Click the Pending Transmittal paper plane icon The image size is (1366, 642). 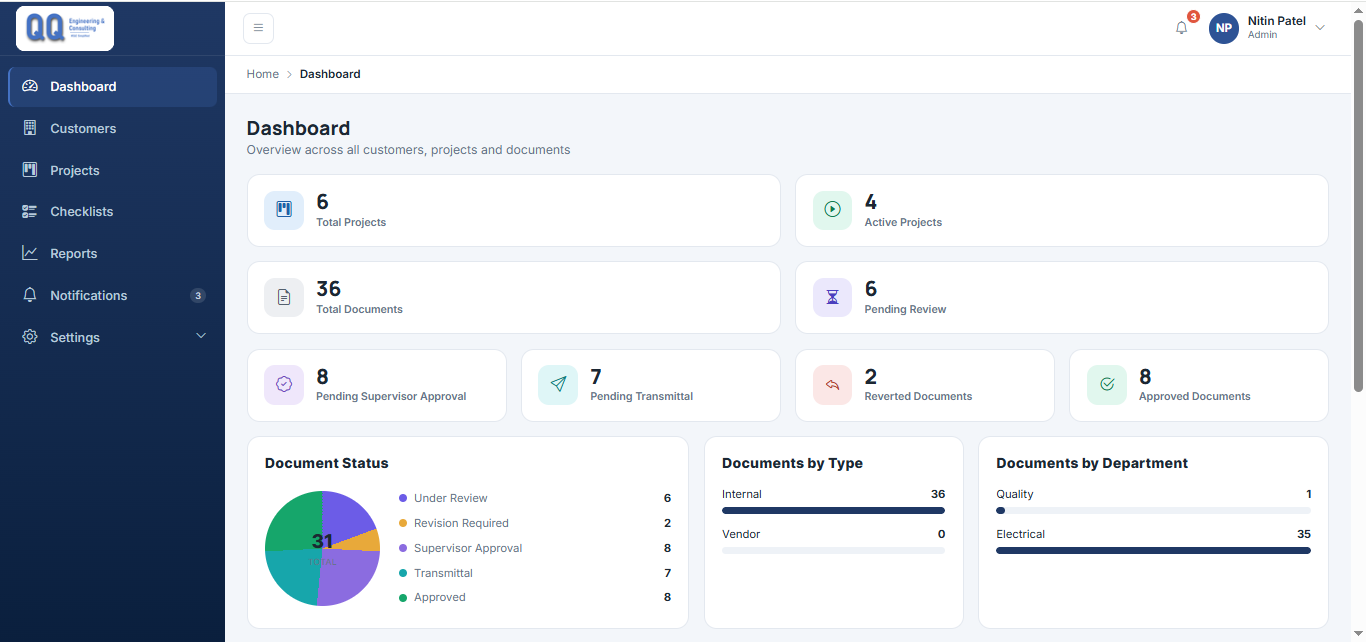558,385
